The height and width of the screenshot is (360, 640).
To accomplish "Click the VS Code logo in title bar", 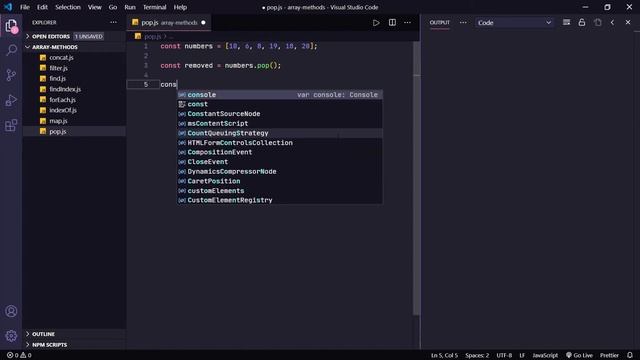I will tap(8, 7).
